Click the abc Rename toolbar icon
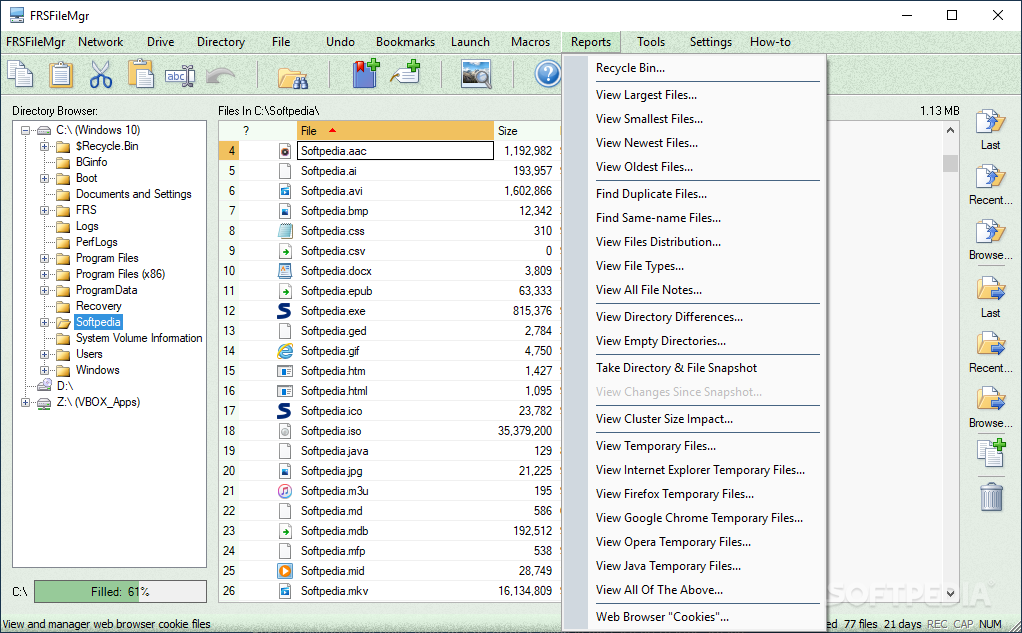The width and height of the screenshot is (1022, 633). click(180, 76)
